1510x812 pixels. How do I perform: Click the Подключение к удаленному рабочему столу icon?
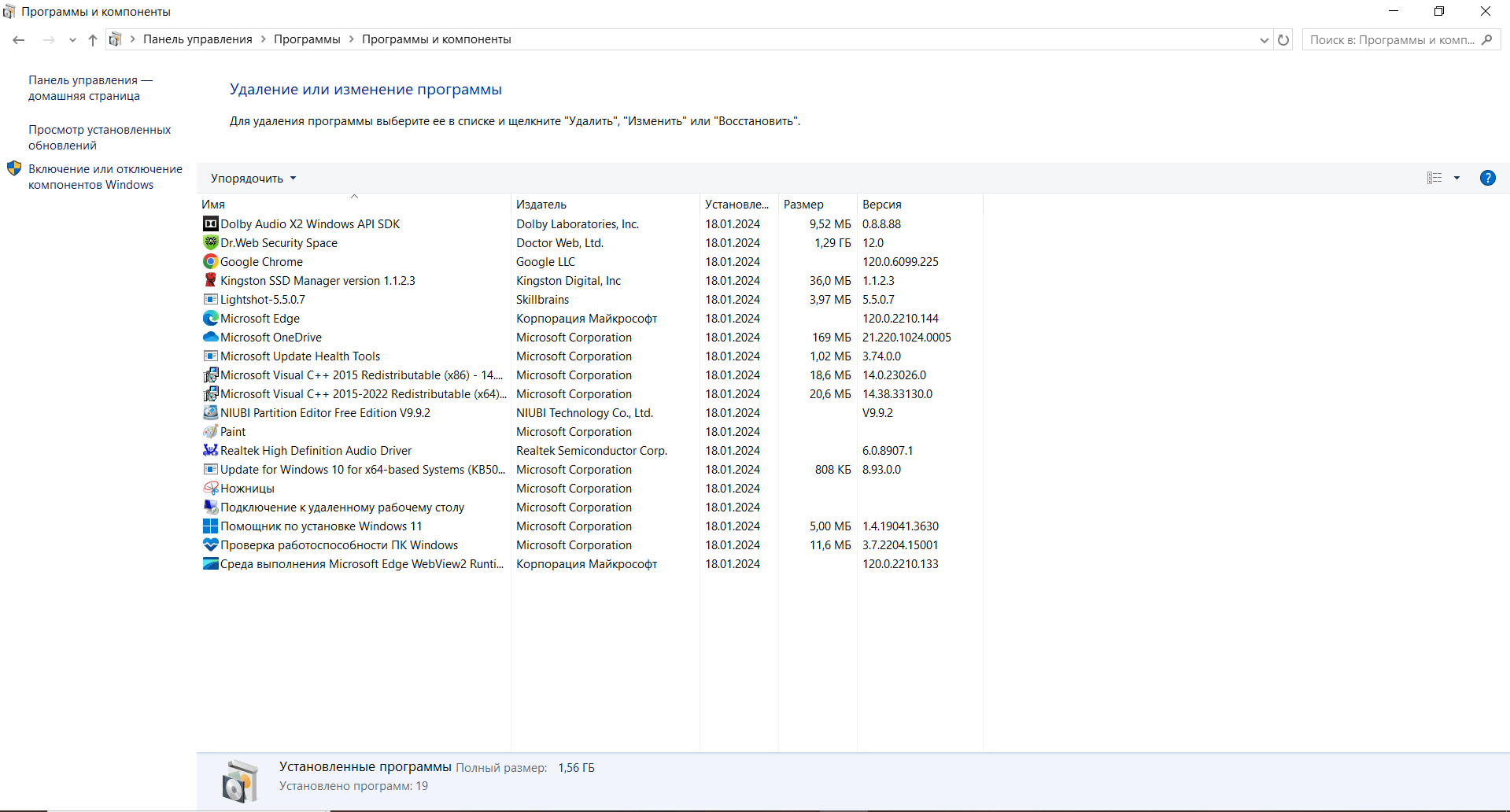pyautogui.click(x=210, y=507)
